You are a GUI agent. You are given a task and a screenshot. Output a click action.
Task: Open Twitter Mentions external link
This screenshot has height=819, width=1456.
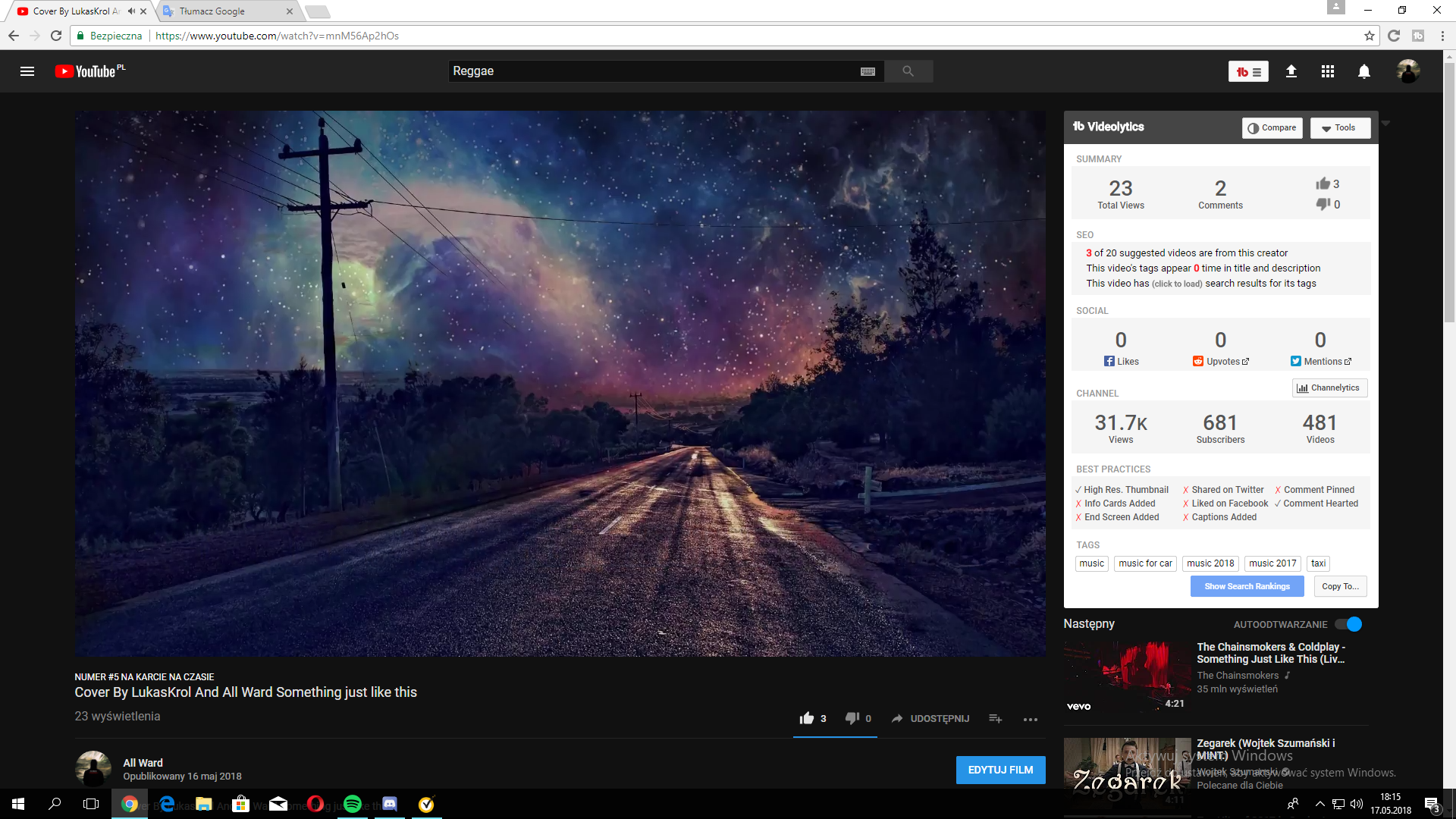coord(1321,362)
